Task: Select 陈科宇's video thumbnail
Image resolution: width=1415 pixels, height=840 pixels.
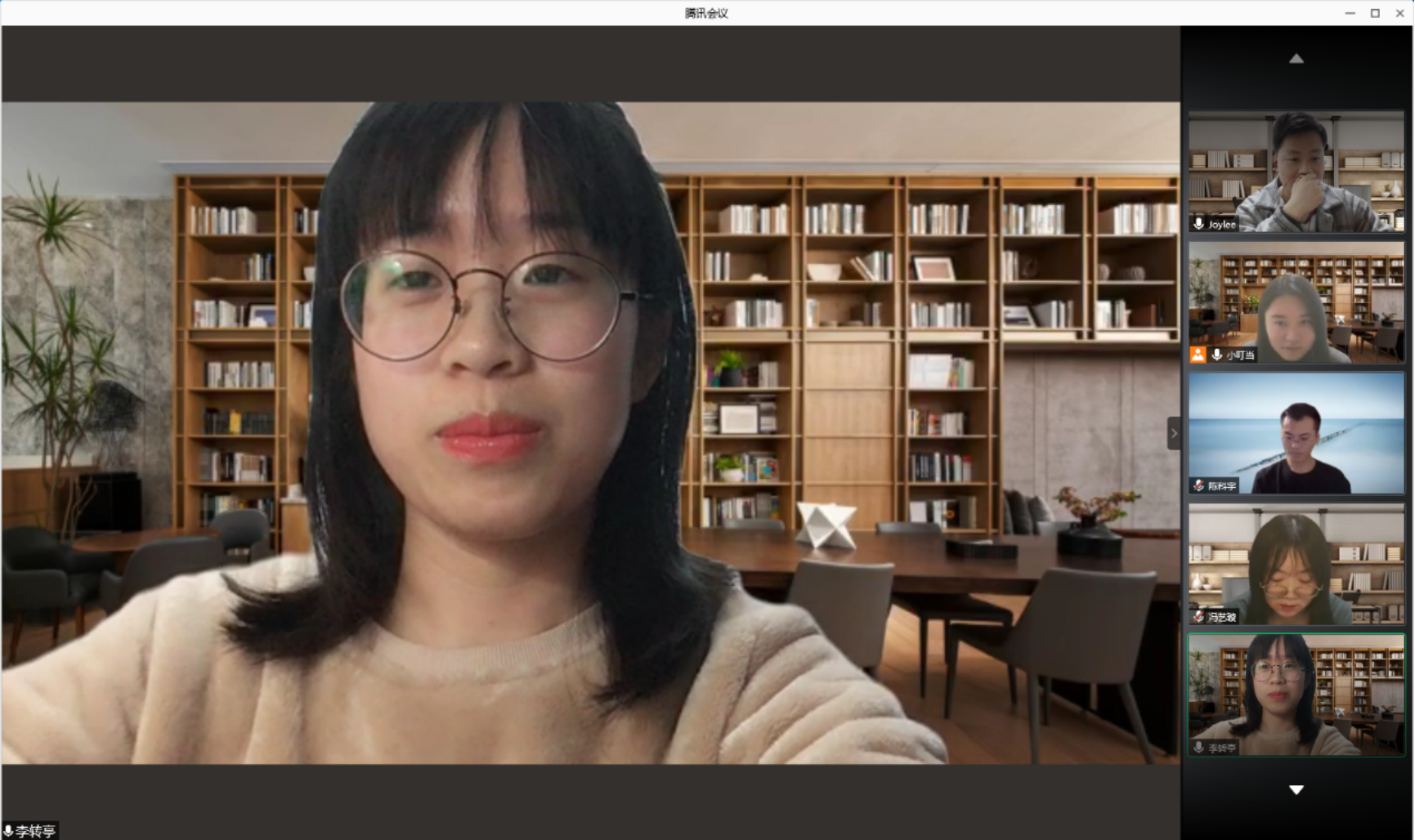Action: (1296, 433)
